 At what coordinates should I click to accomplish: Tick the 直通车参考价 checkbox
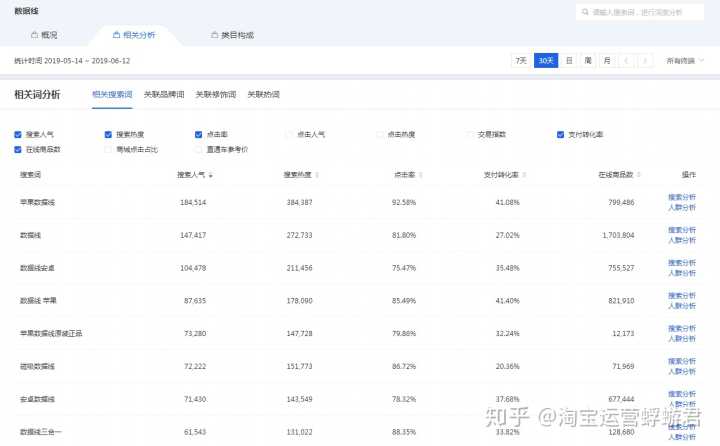[x=199, y=149]
